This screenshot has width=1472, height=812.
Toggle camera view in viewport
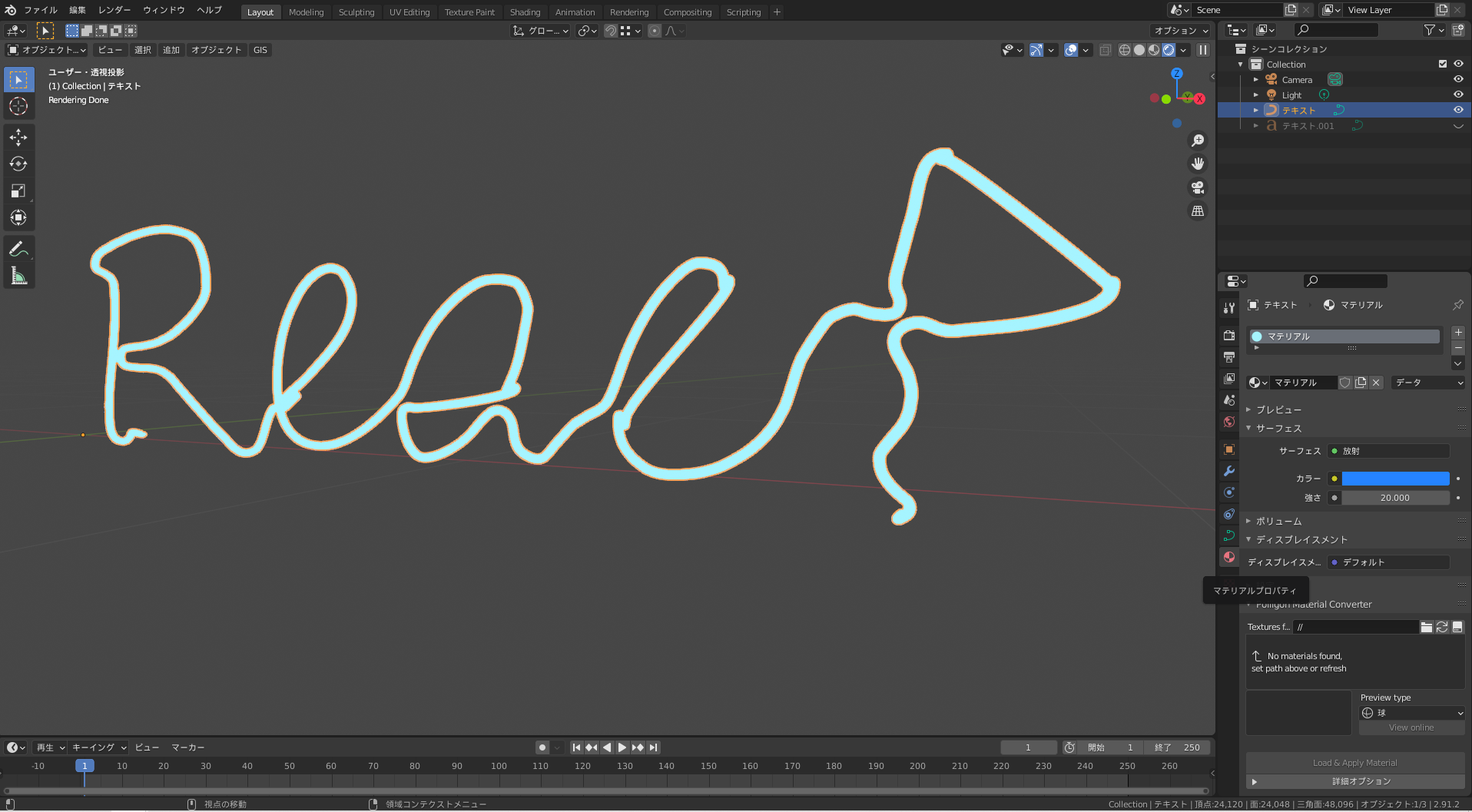(1197, 187)
